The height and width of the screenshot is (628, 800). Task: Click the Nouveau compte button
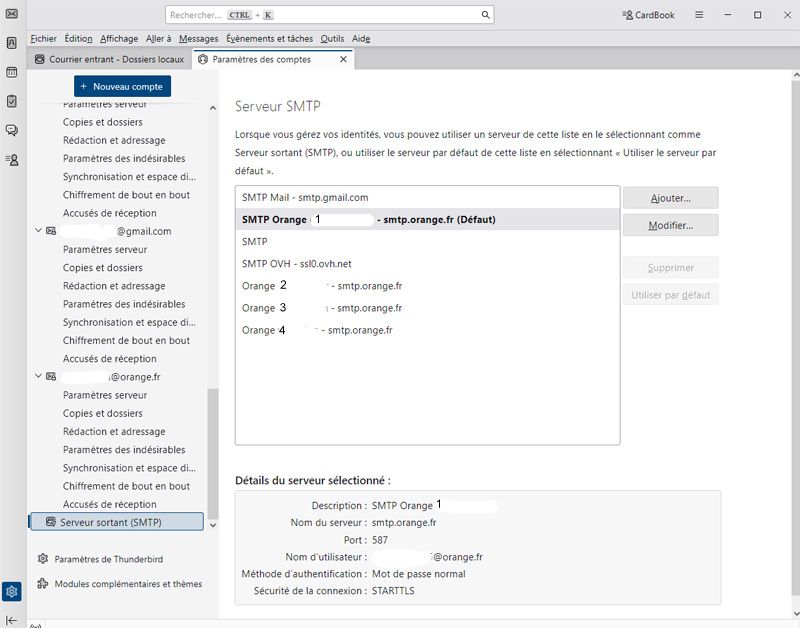coord(122,86)
